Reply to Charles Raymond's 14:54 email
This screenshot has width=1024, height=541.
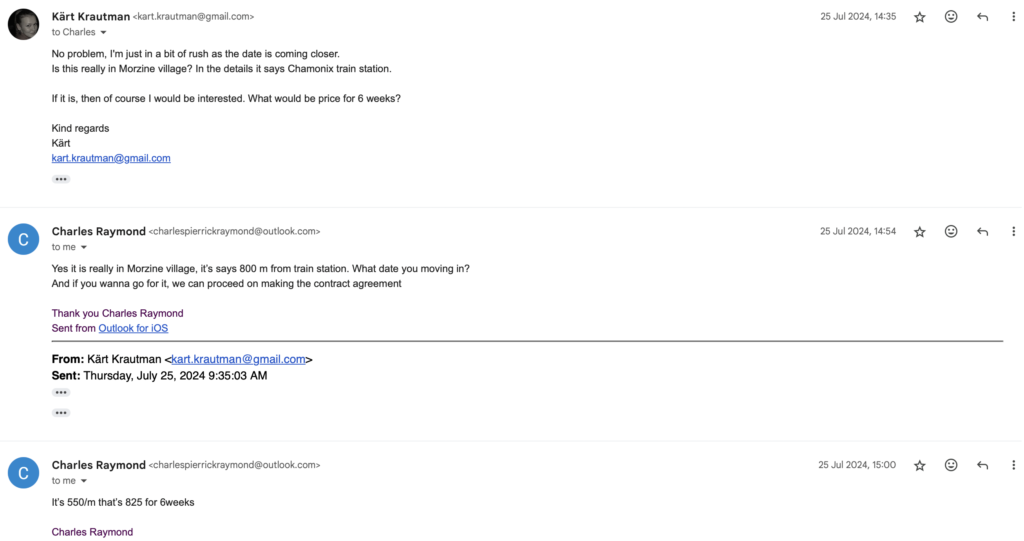coord(982,231)
